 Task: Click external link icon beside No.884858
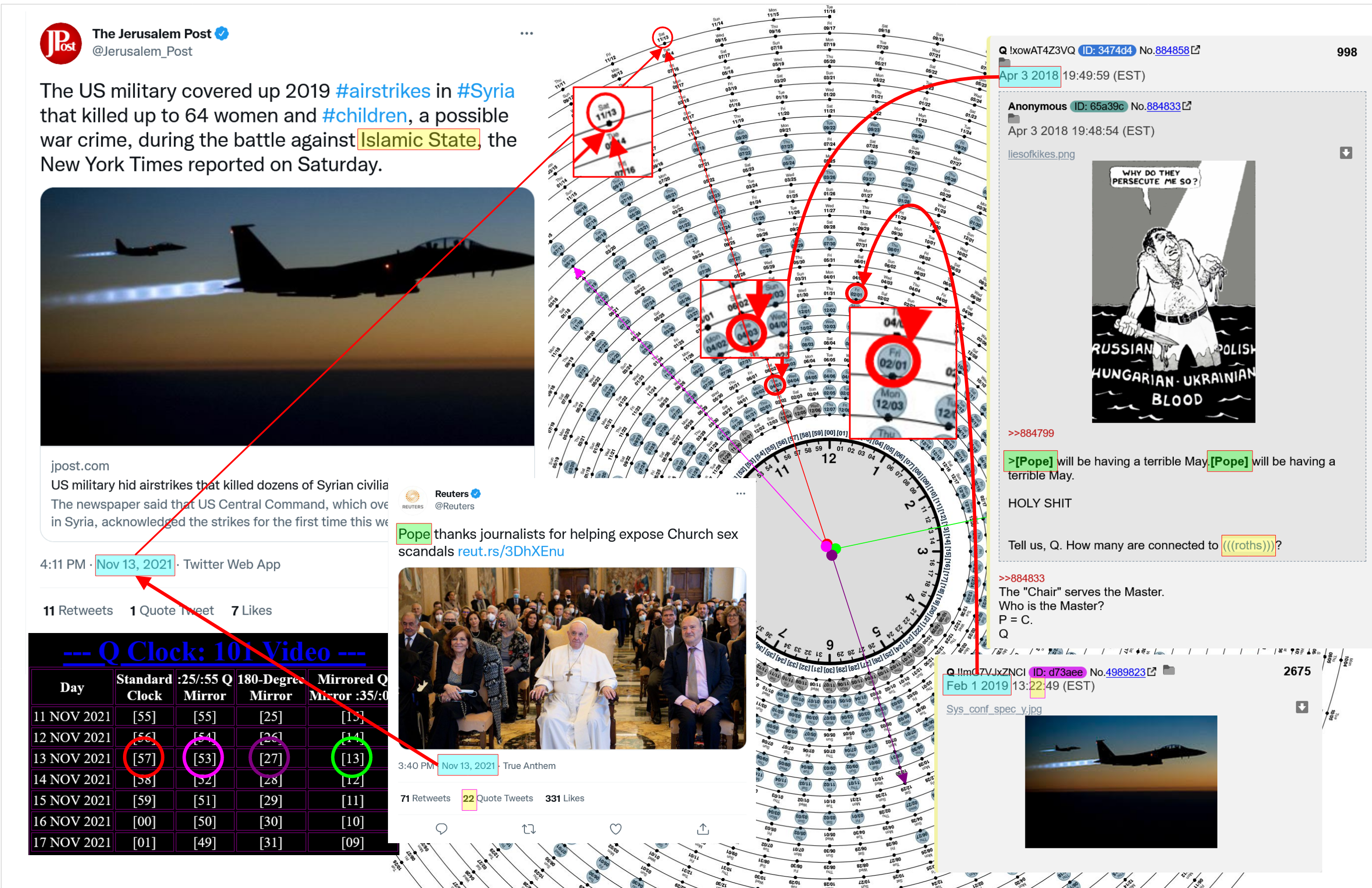tap(1196, 50)
